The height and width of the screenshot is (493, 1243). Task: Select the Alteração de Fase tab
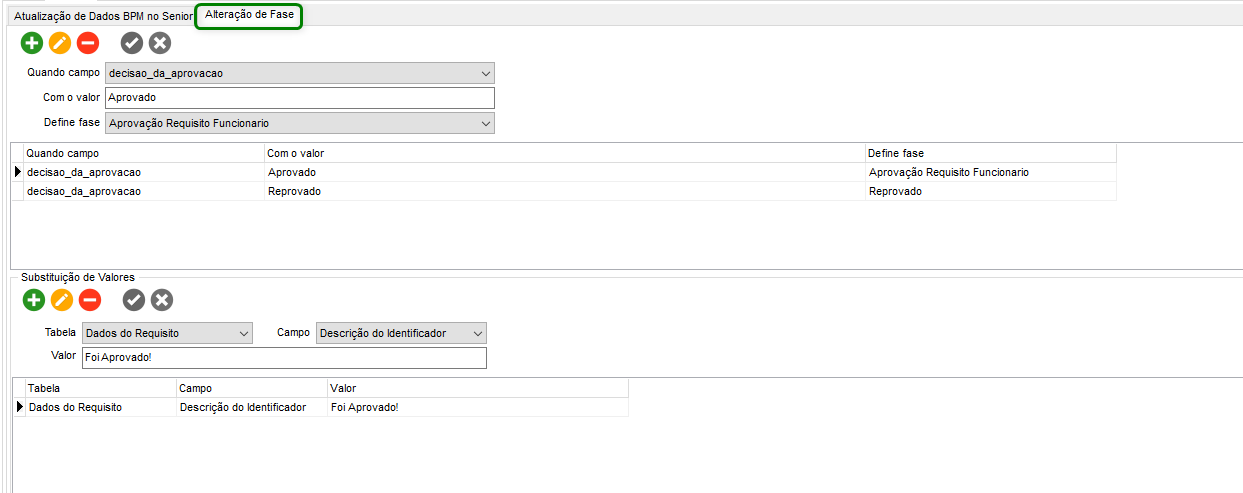pyautogui.click(x=249, y=16)
